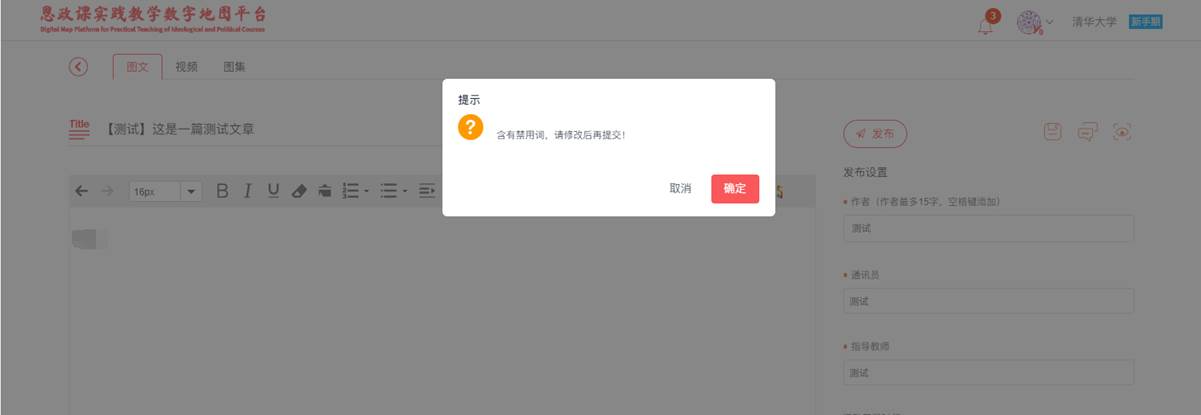Switch to the 视频 tab
This screenshot has height=415, width=1201.
(x=186, y=67)
